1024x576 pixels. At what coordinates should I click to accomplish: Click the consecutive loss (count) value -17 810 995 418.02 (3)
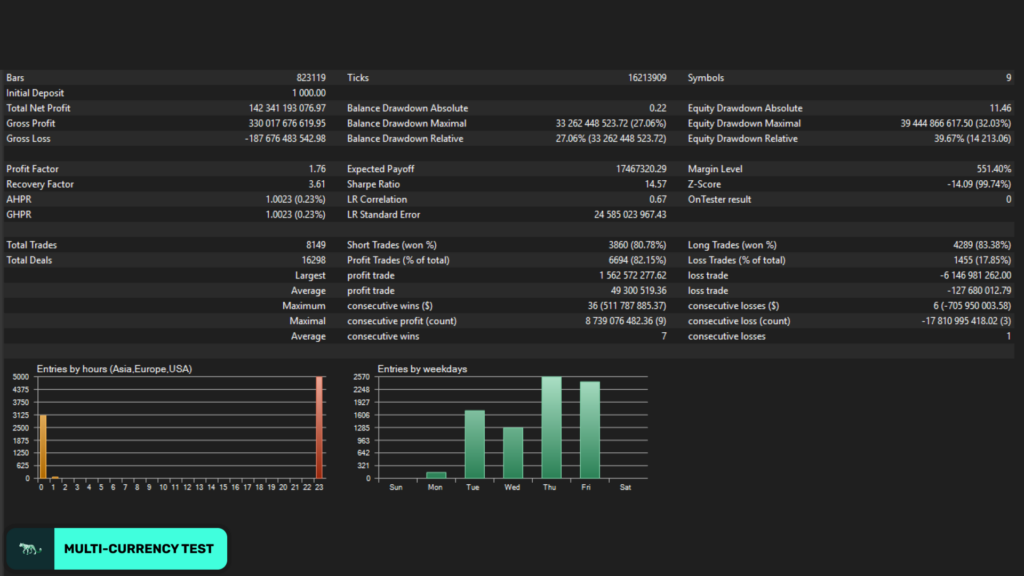coord(966,321)
